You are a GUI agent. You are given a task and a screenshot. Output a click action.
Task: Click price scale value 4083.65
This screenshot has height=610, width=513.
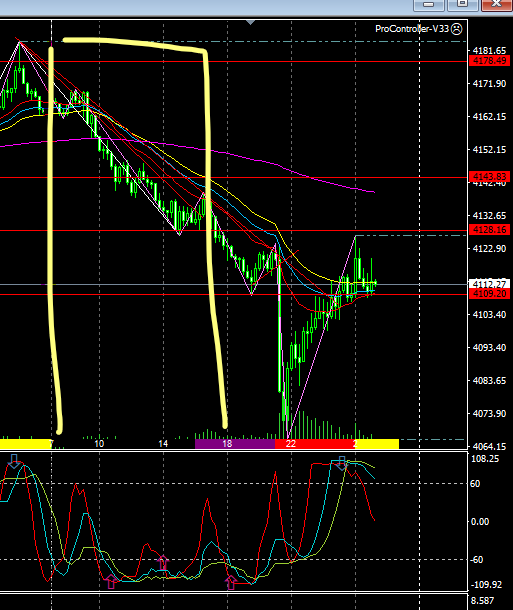coord(489,380)
